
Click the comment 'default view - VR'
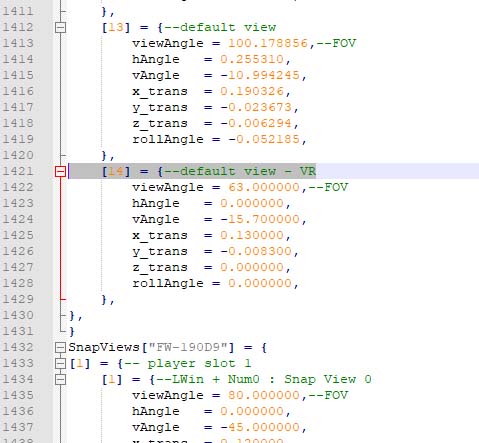pyautogui.click(x=240, y=171)
